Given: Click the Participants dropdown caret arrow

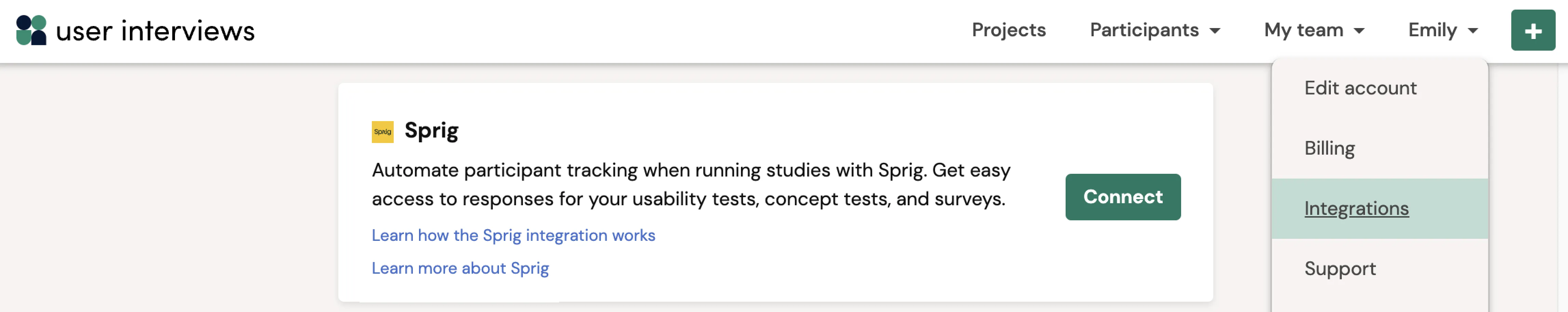Looking at the screenshot, I should tap(1214, 31).
